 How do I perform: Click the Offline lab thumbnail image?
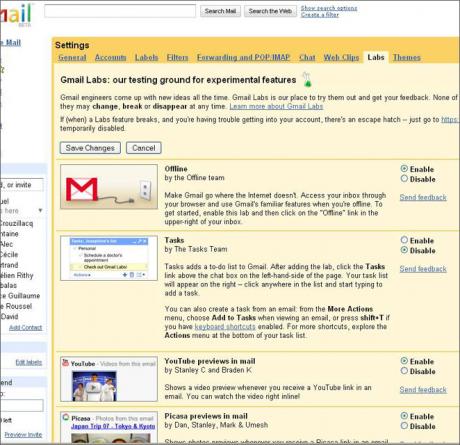[x=109, y=187]
